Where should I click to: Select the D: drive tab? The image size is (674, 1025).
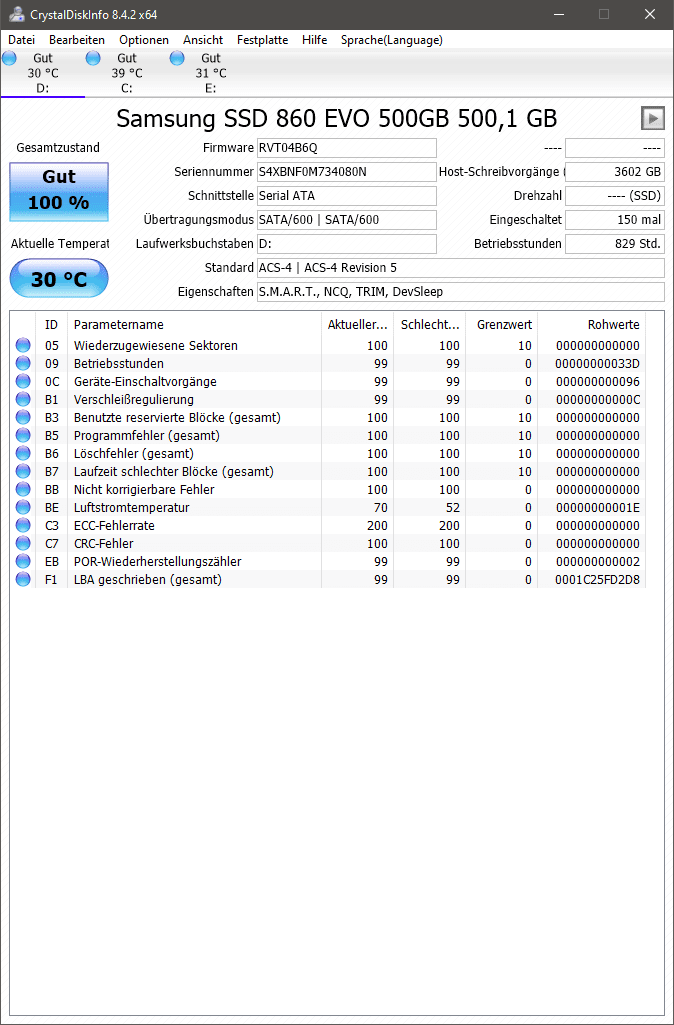coord(42,73)
